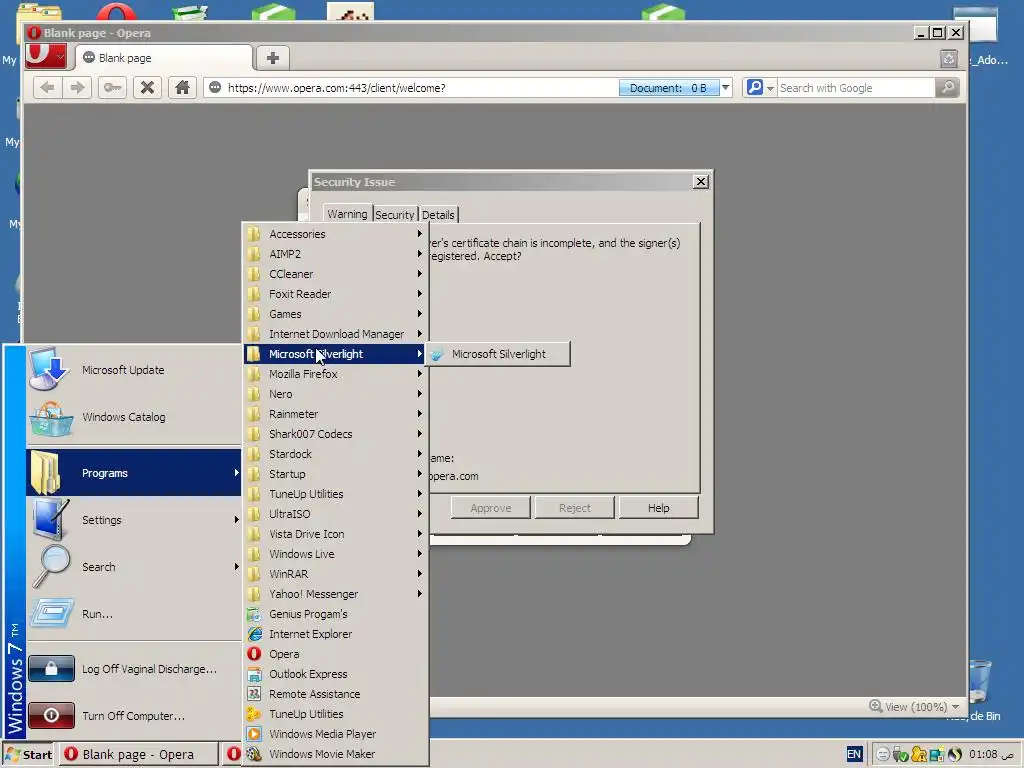
Task: Switch to the Security tab
Action: (394, 215)
